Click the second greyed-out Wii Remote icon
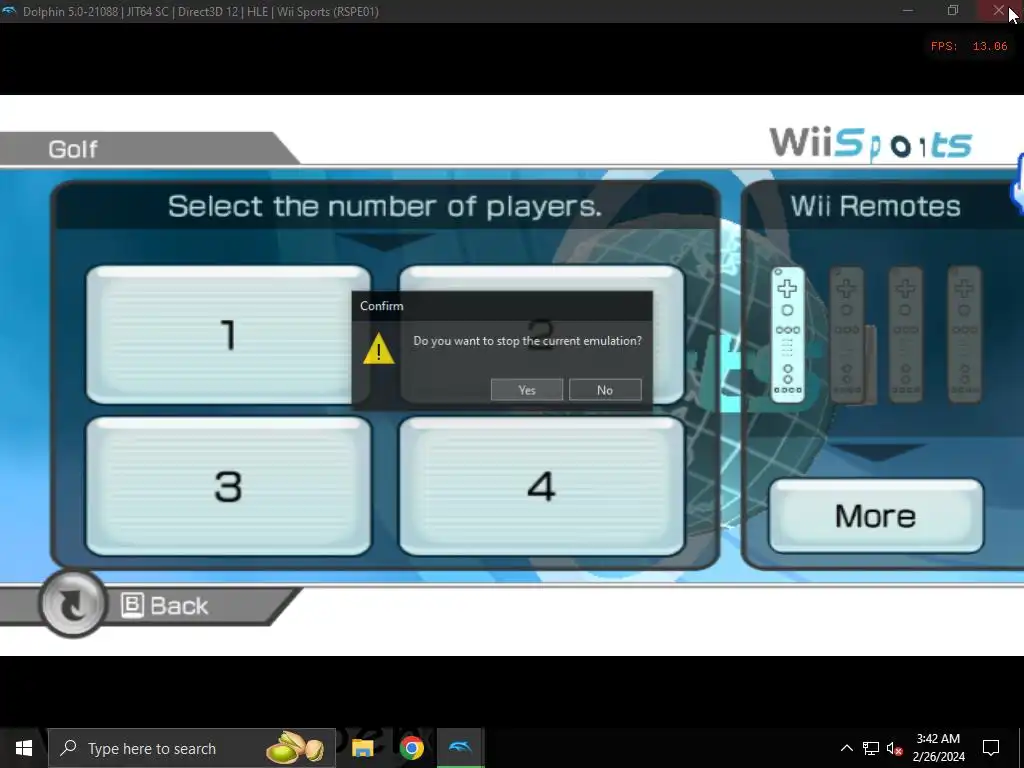Screen dimensions: 1024x768 [846, 334]
